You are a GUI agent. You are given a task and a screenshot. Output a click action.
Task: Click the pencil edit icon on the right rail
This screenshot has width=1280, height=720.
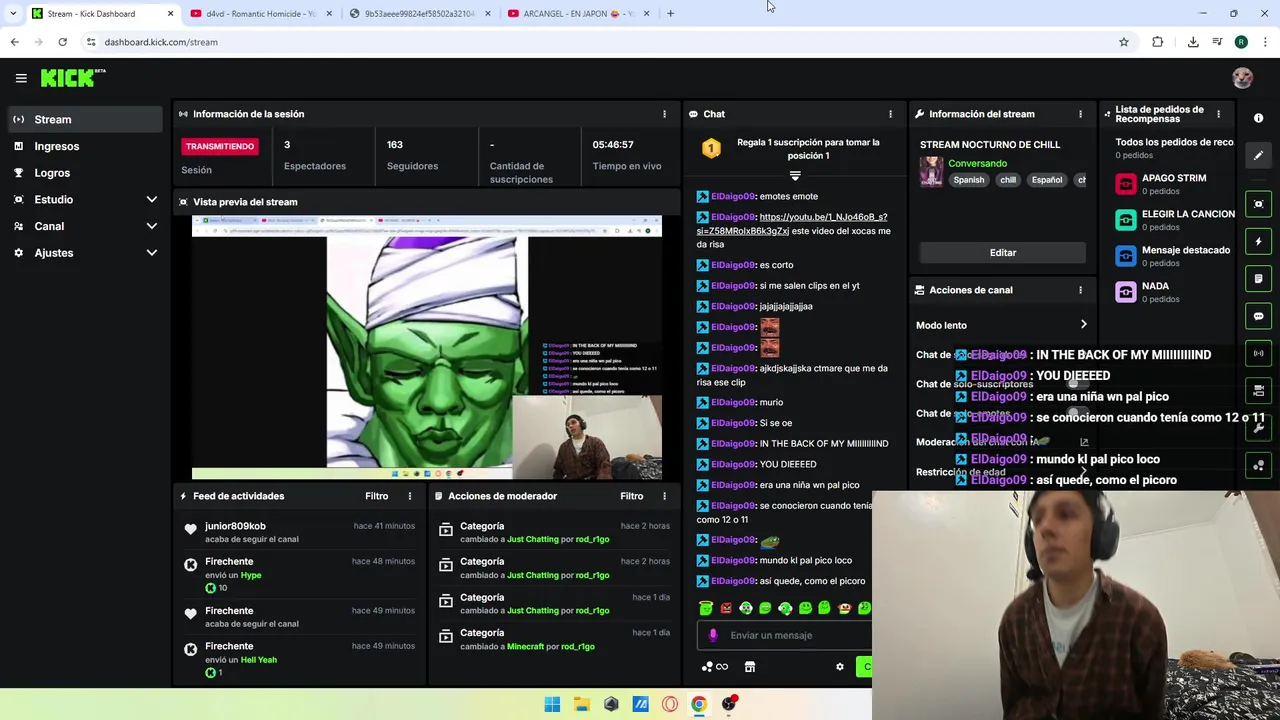pos(1258,155)
